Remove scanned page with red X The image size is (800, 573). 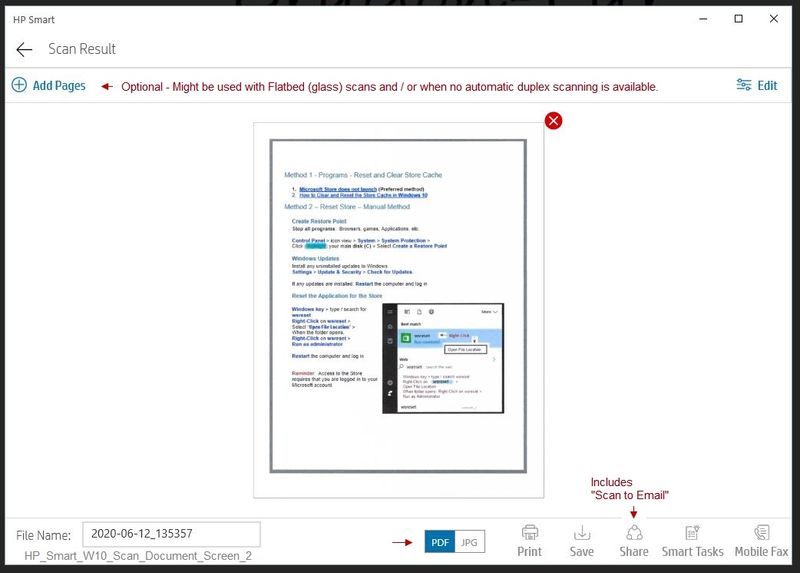pos(554,121)
